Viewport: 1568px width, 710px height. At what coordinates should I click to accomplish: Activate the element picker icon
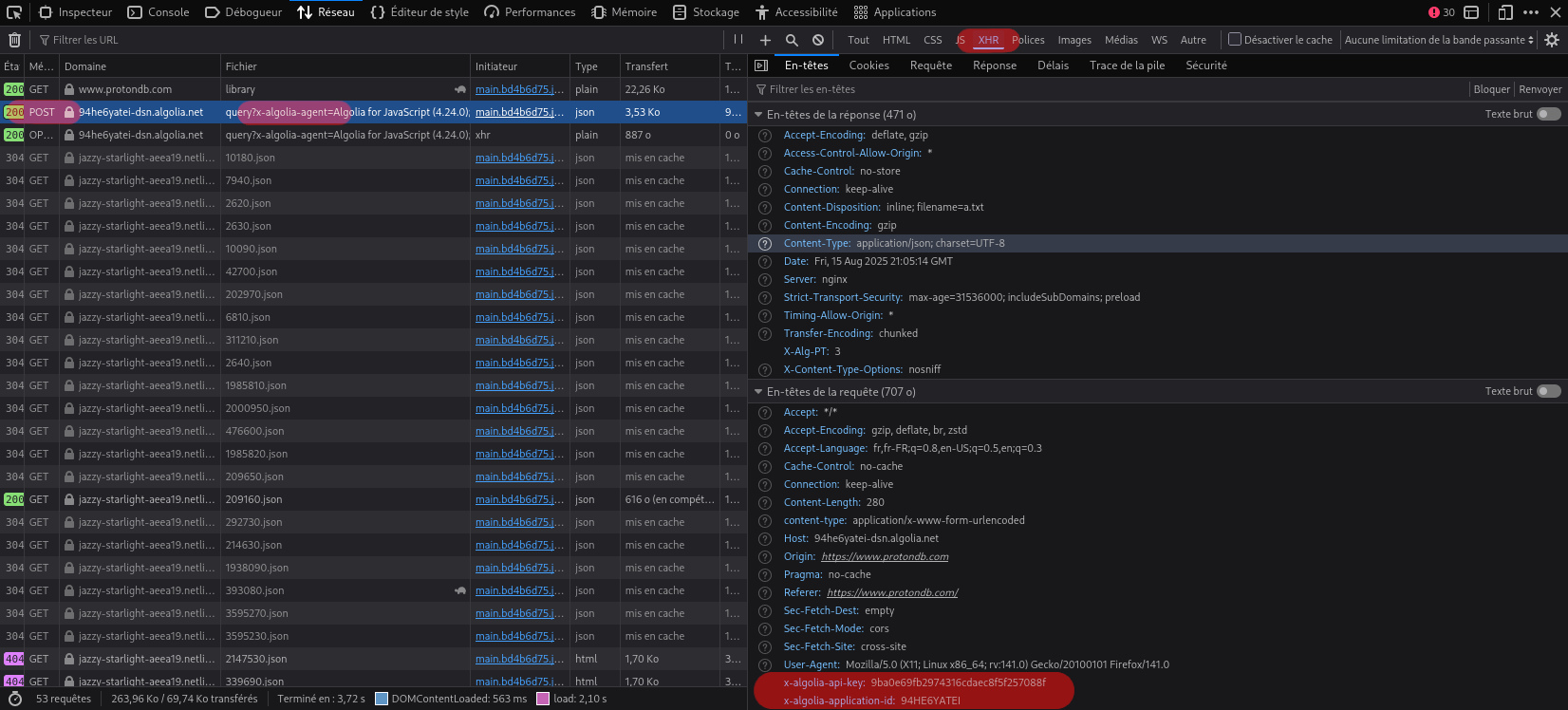(14, 12)
